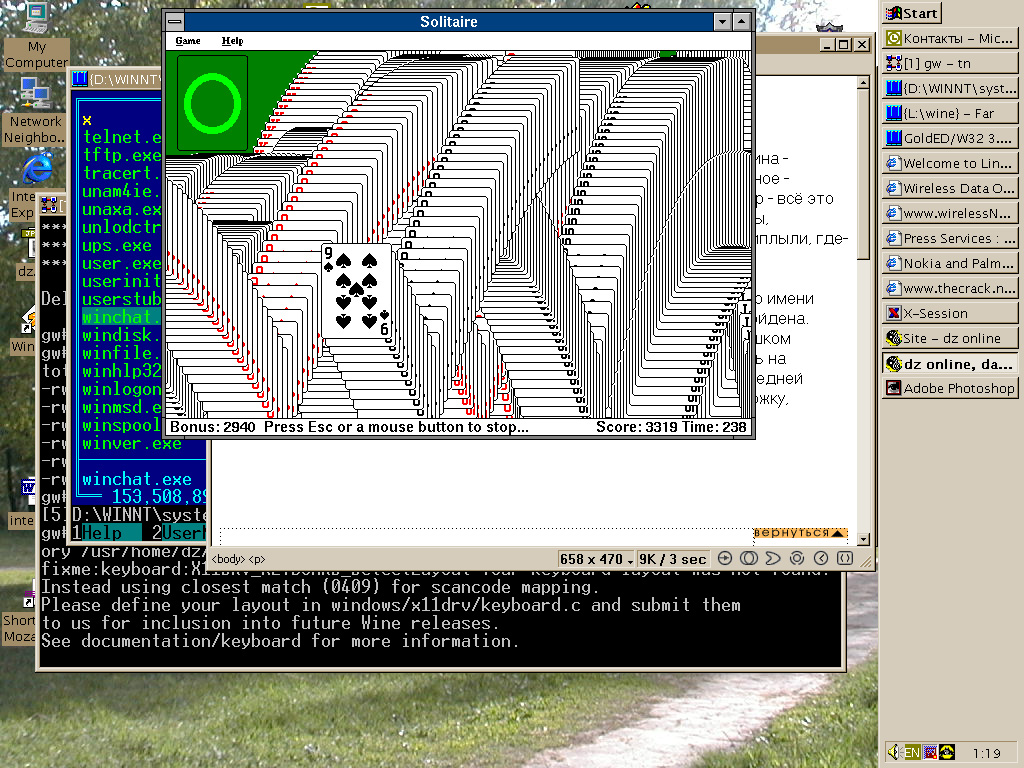Select winlogon file in Far panel
1024x768 pixels.
121,389
